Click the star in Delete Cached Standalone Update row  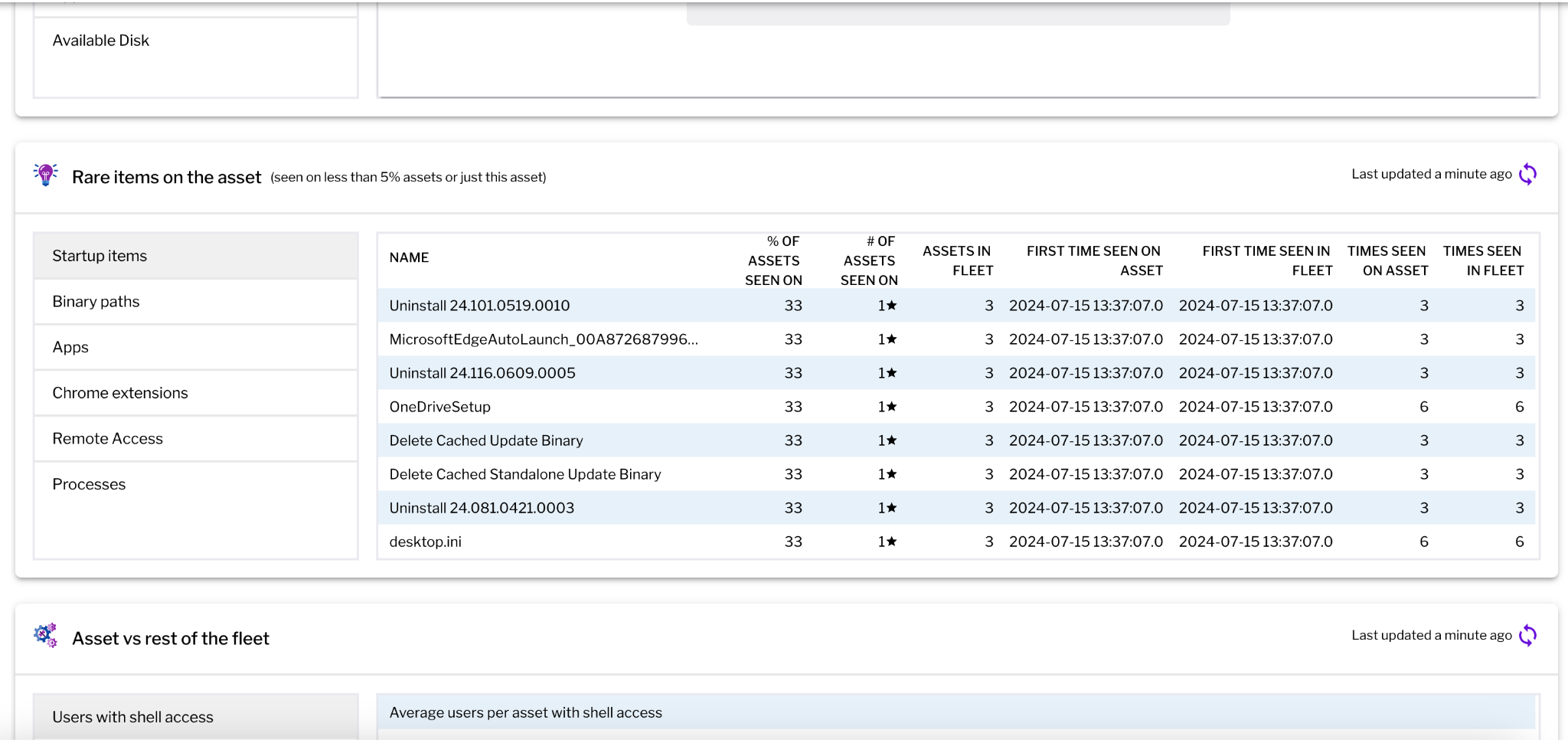coord(892,473)
